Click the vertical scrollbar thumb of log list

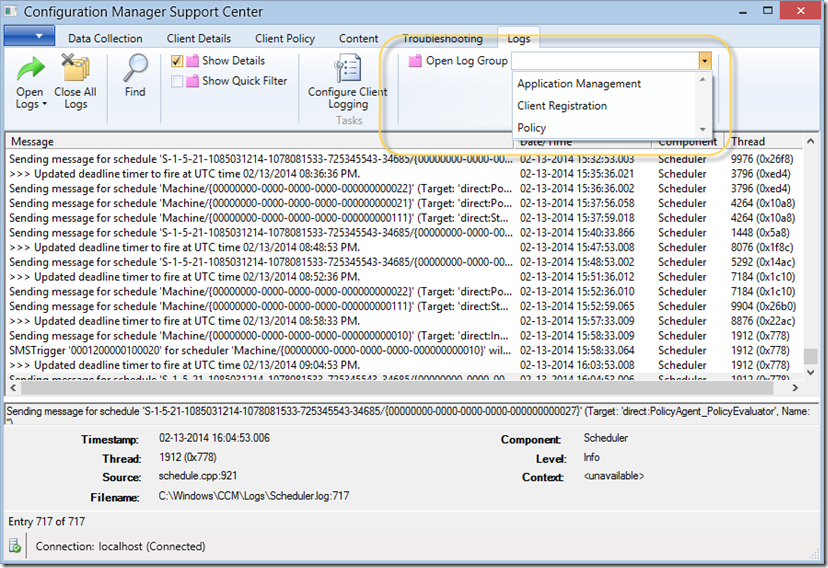(x=811, y=356)
